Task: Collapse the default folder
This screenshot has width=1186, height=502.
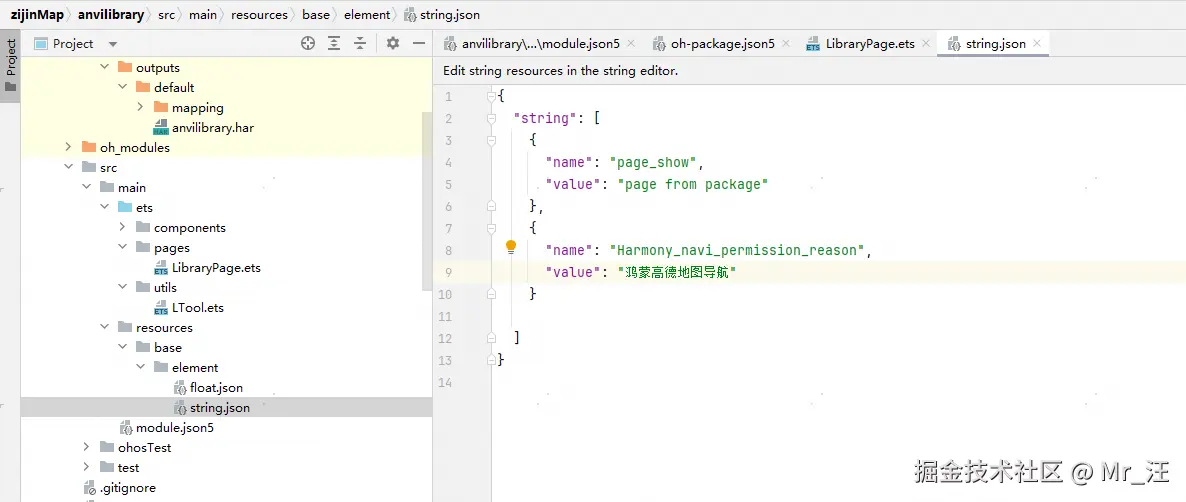Action: click(123, 88)
